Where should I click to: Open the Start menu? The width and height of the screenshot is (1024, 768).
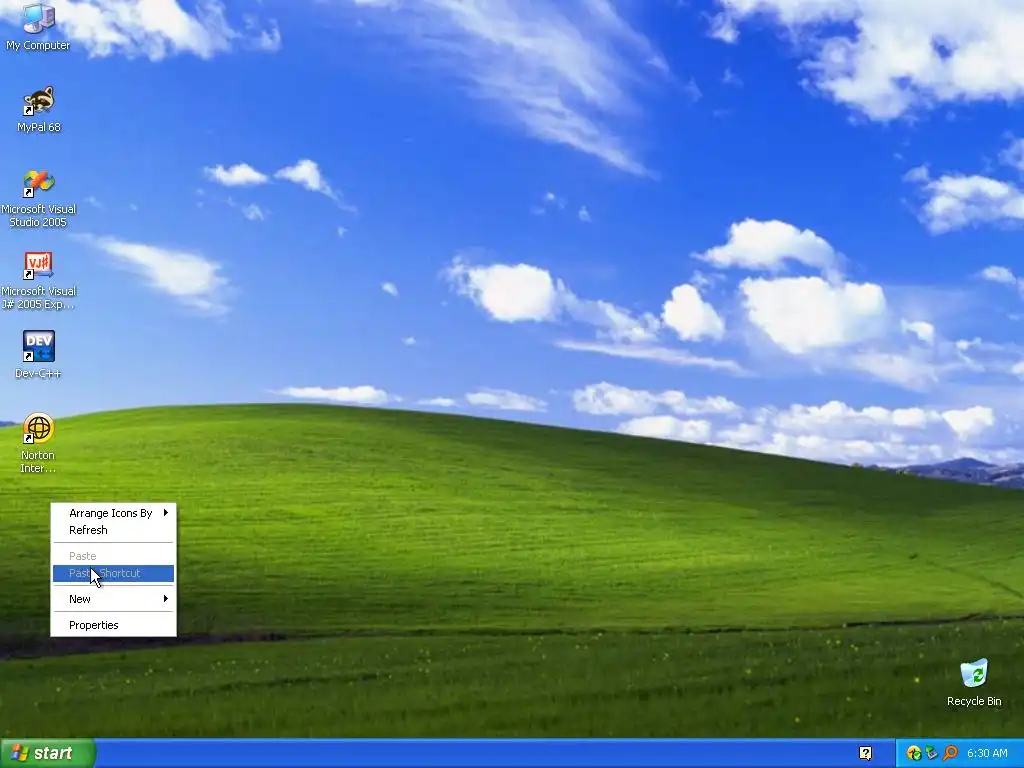pos(48,753)
